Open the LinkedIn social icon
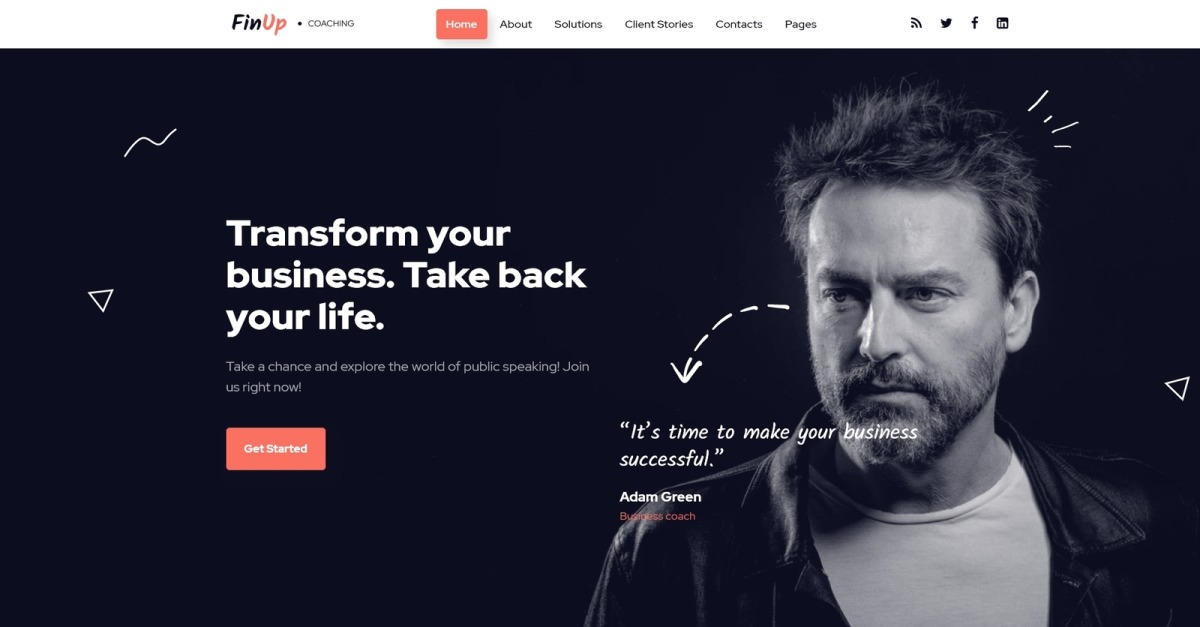 tap(1002, 23)
